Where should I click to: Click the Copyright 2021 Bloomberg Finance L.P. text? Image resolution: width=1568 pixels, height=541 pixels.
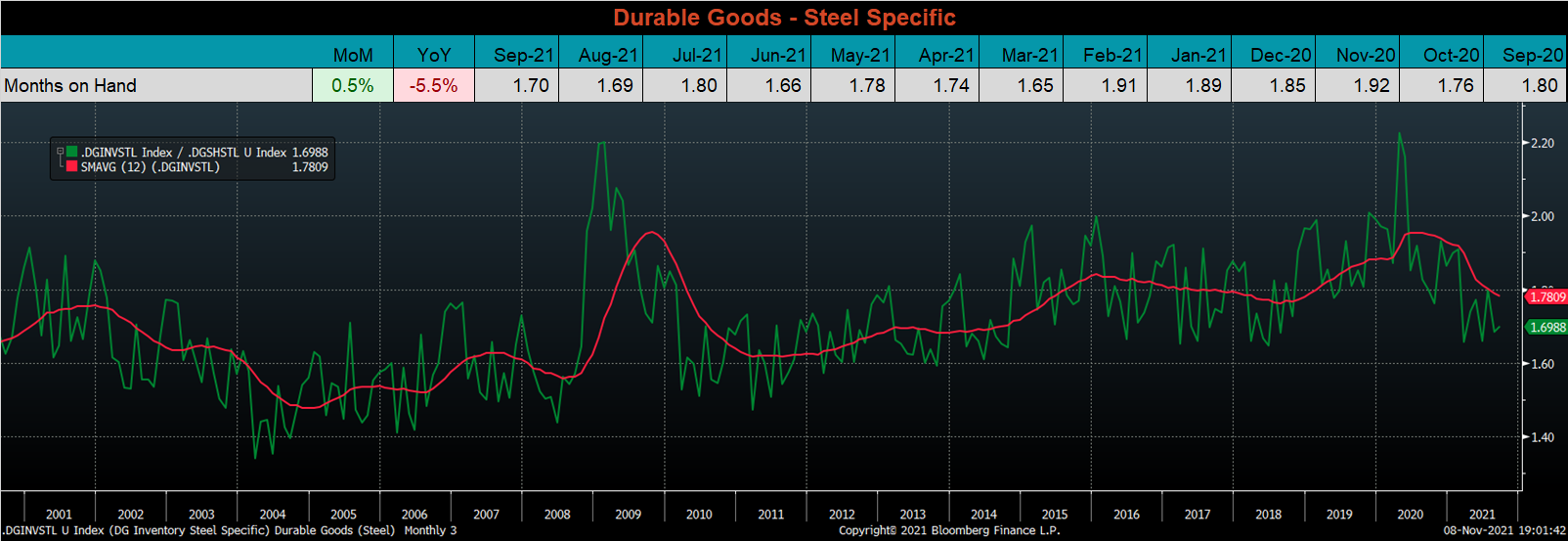949,530
